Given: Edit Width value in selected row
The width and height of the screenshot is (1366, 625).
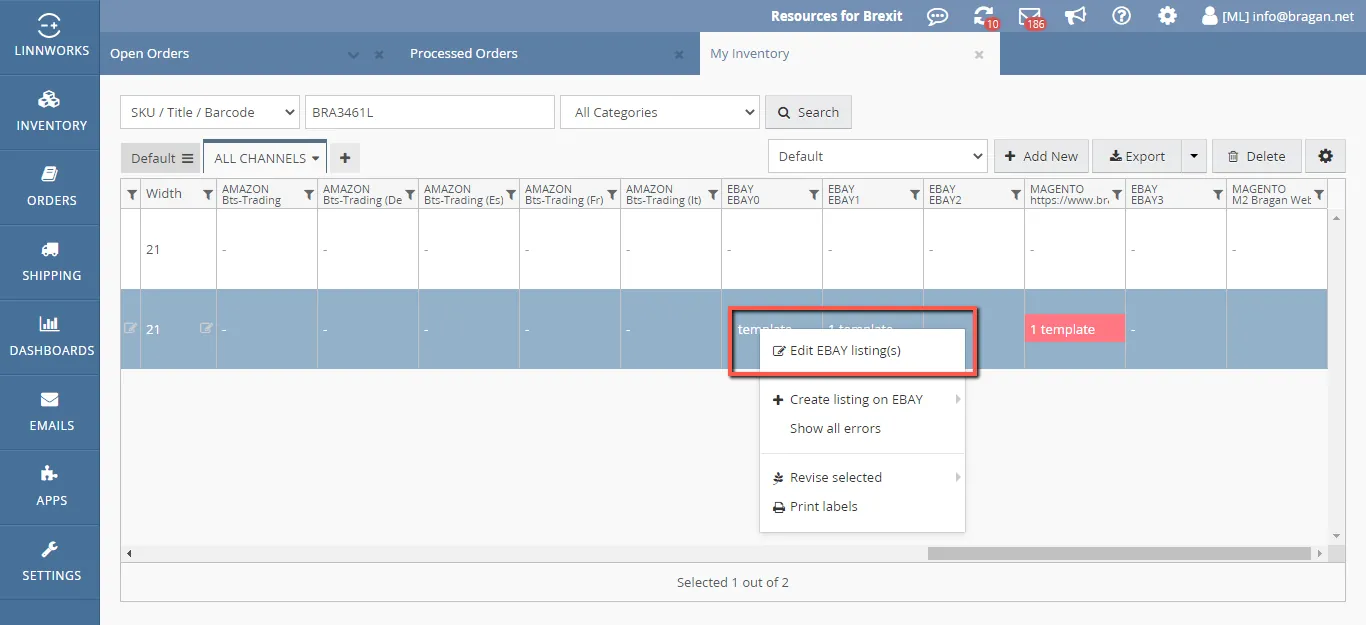Looking at the screenshot, I should 207,328.
